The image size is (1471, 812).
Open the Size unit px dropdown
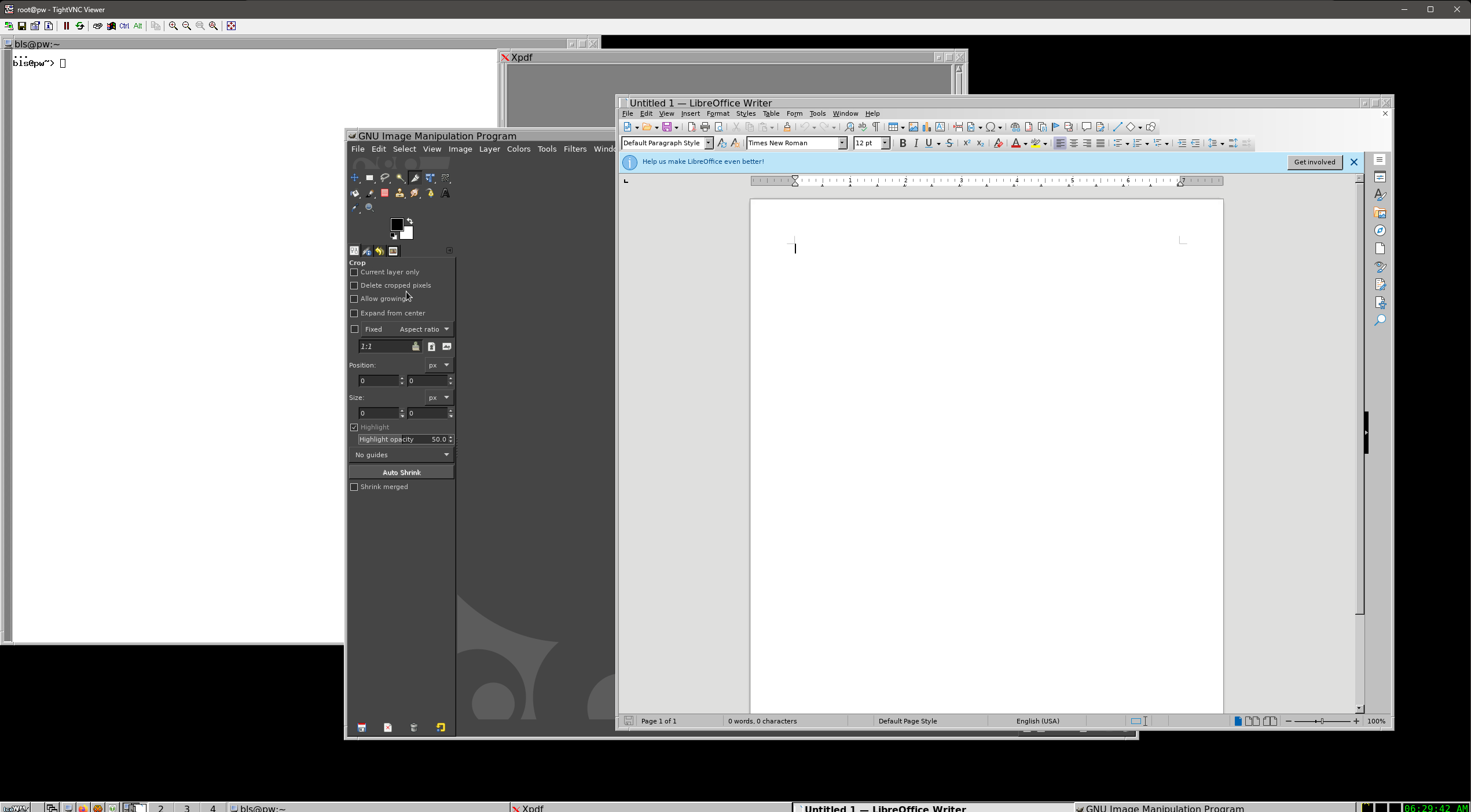pyautogui.click(x=439, y=398)
